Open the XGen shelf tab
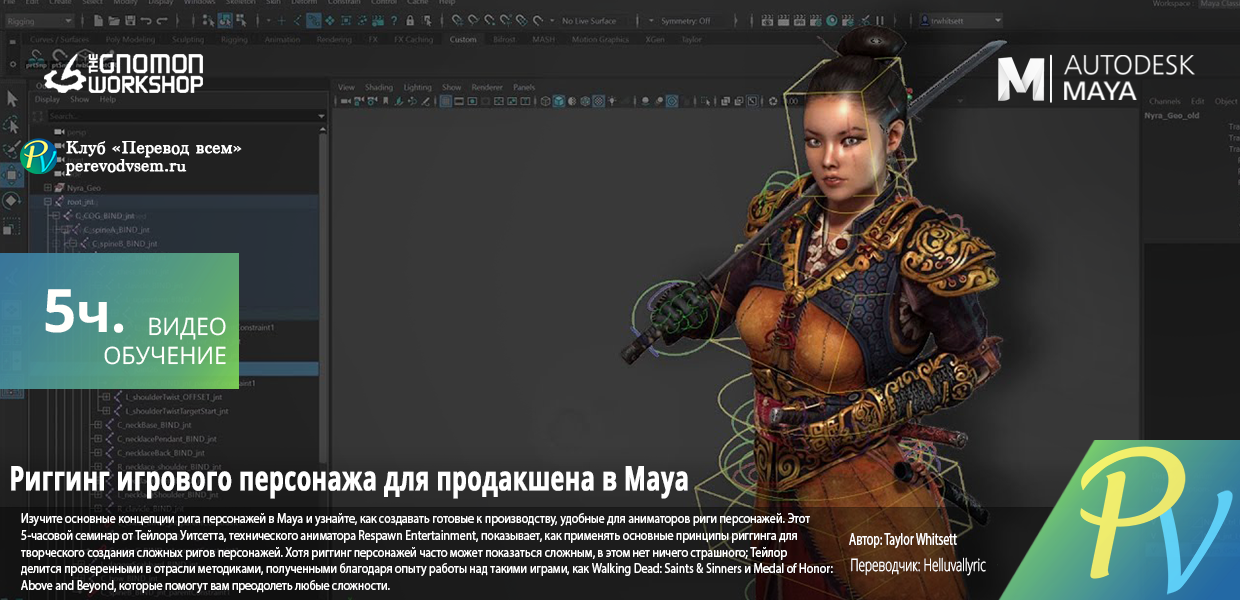The width and height of the screenshot is (1240, 600). pos(655,39)
